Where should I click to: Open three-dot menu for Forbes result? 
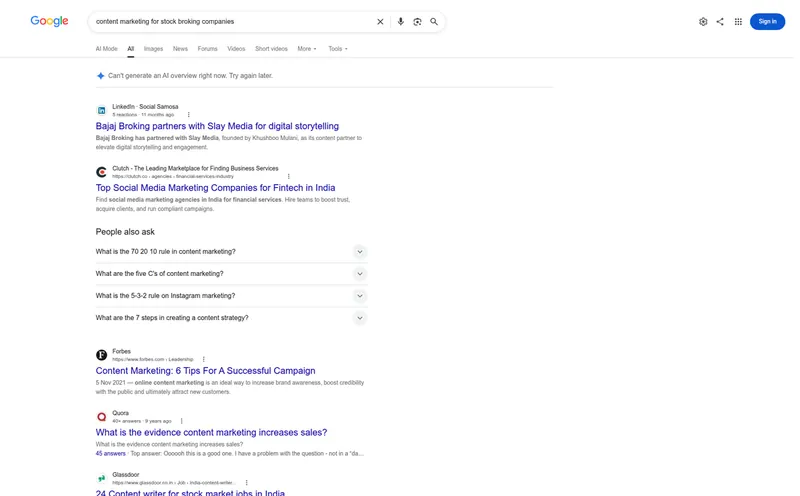click(x=204, y=359)
